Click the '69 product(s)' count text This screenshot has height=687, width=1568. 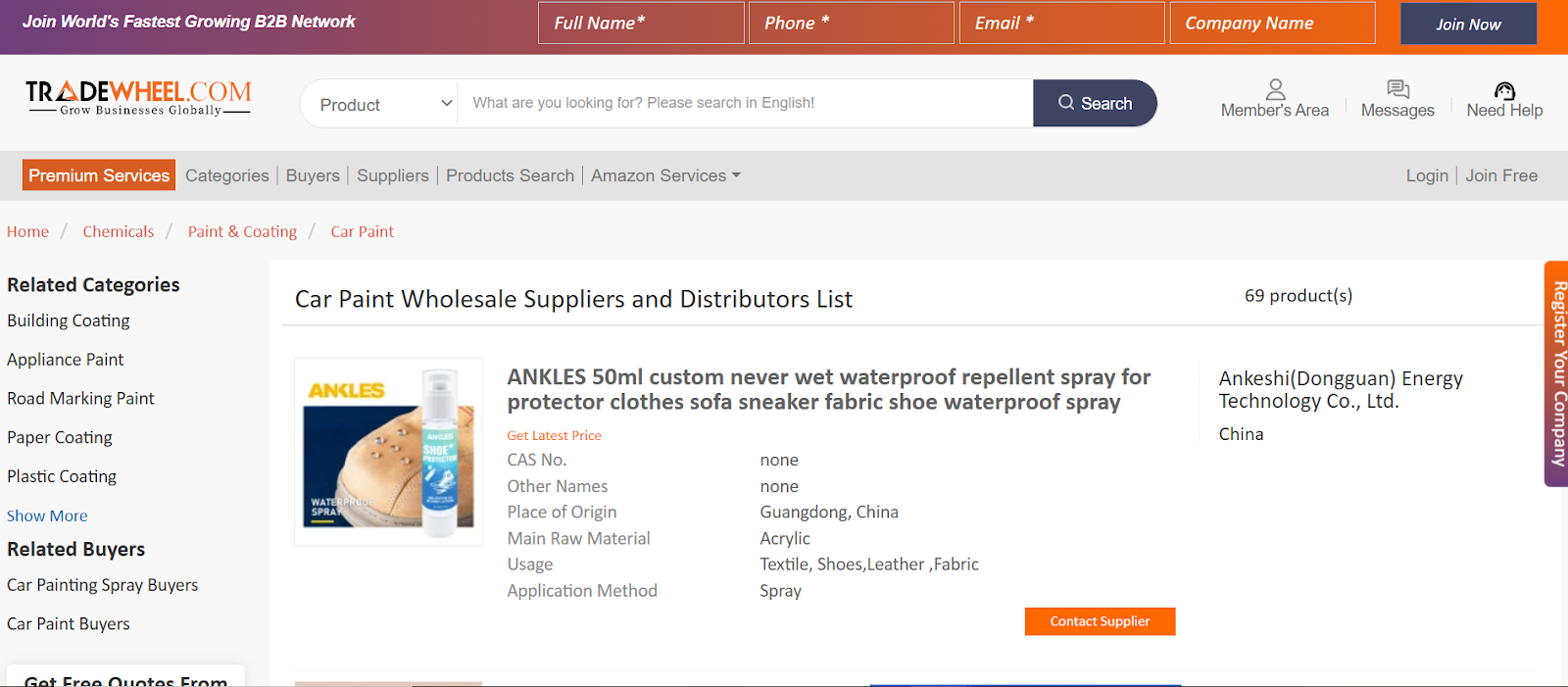click(1298, 296)
